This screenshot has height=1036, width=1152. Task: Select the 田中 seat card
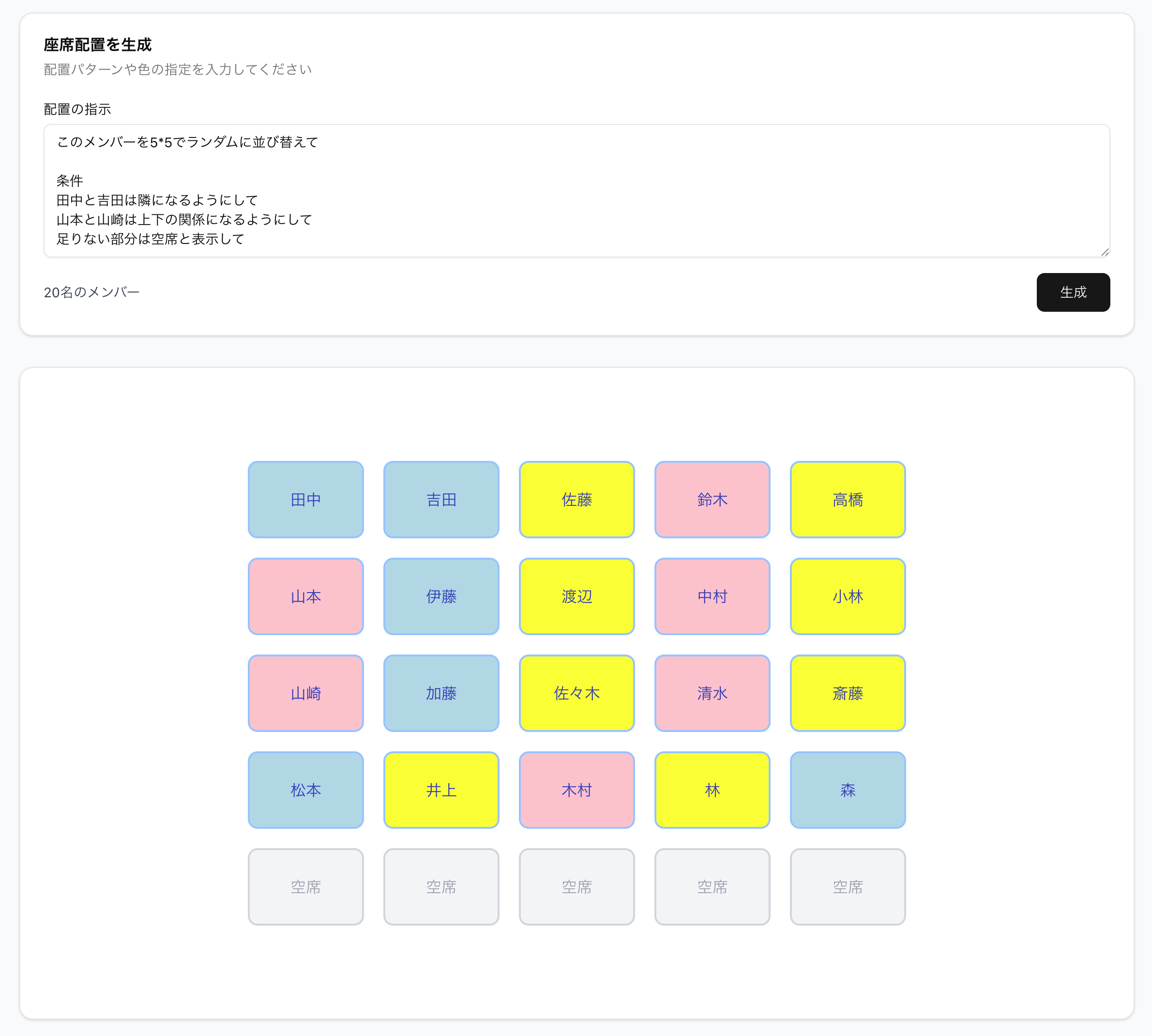305,499
